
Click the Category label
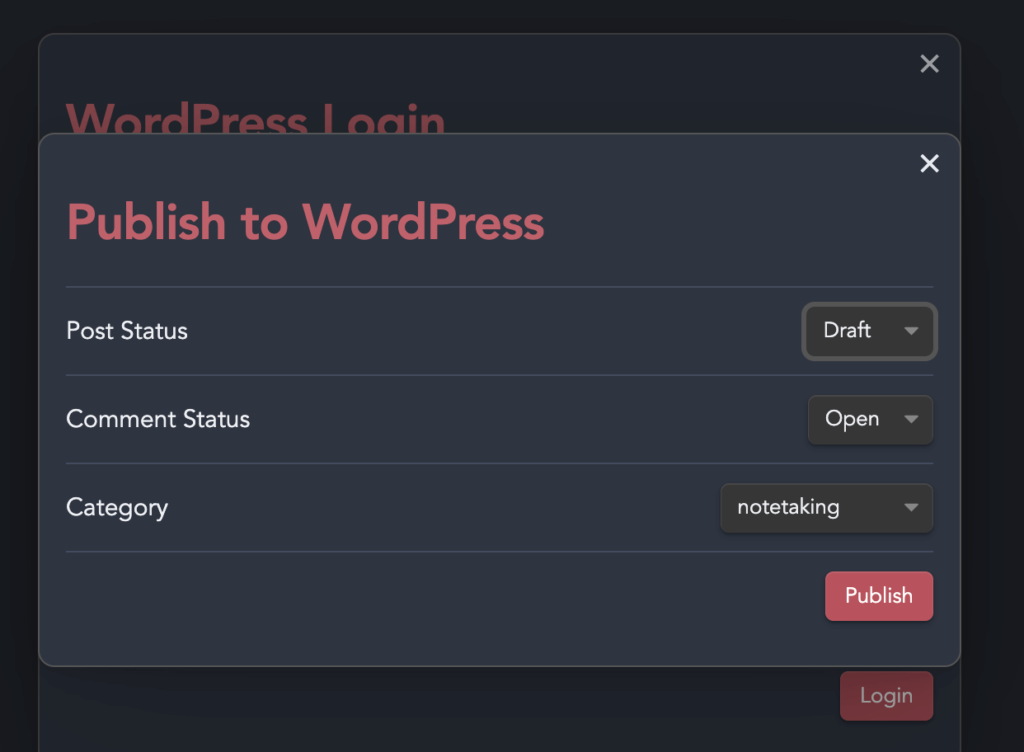pos(118,509)
